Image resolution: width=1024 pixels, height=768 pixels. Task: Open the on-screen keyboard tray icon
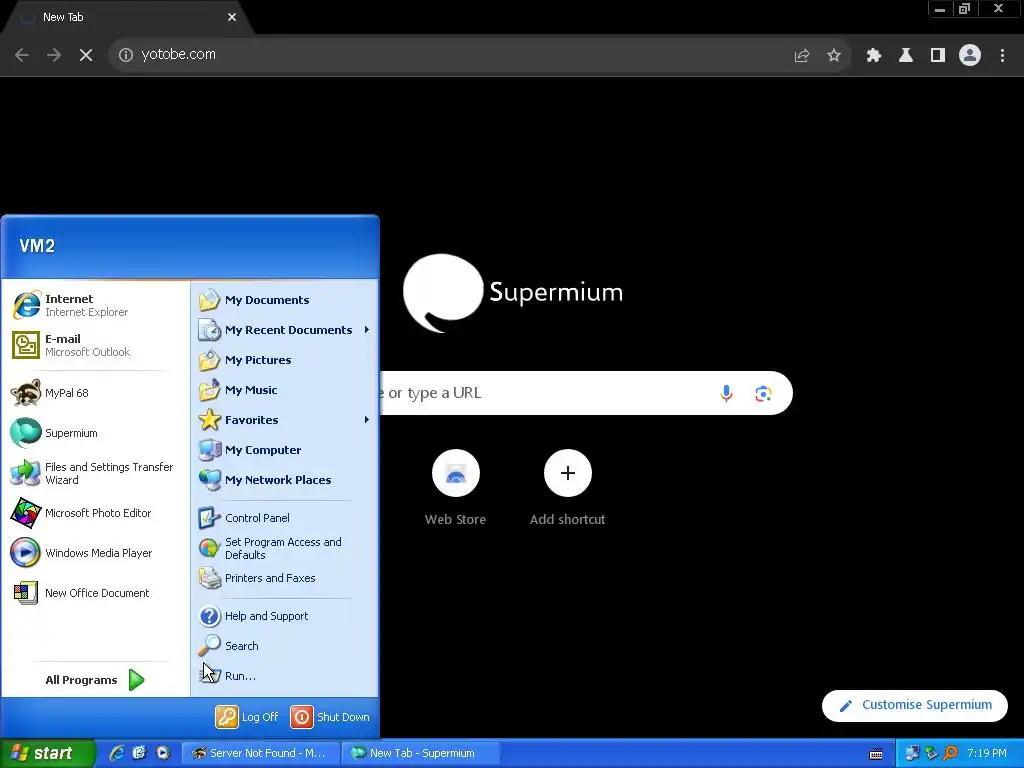(876, 754)
